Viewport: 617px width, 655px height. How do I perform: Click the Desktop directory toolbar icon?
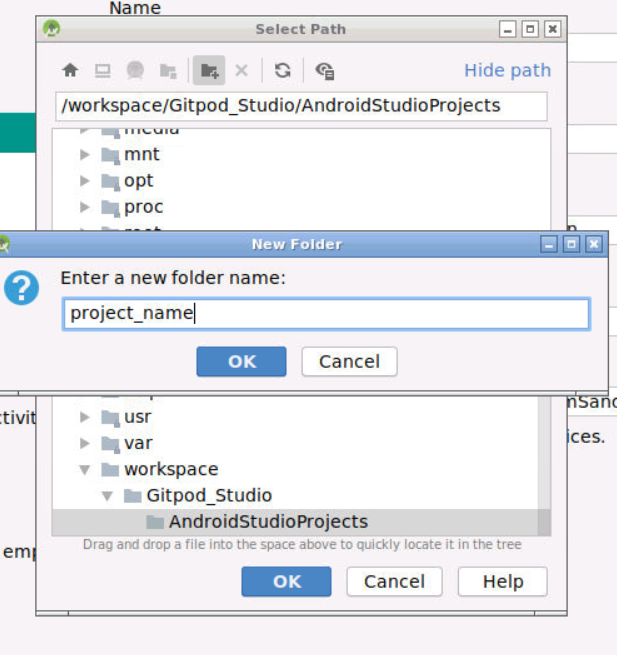tap(102, 70)
